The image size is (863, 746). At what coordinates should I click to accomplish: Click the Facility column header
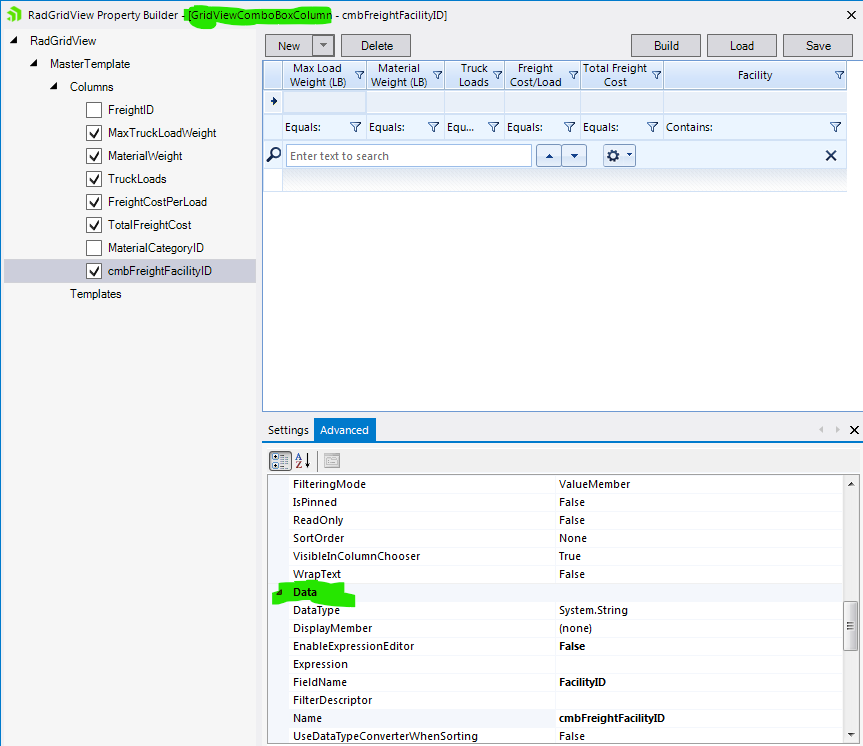(755, 75)
